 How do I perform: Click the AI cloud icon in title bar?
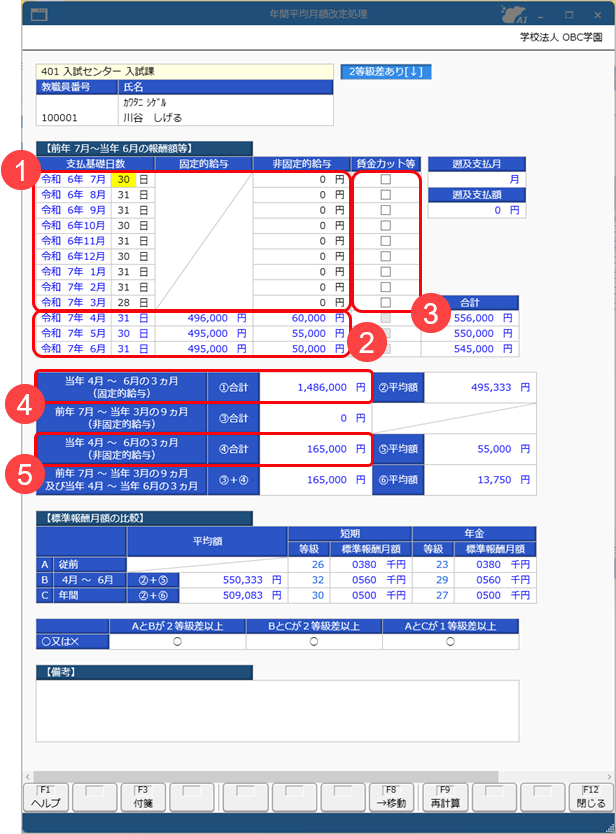click(513, 14)
